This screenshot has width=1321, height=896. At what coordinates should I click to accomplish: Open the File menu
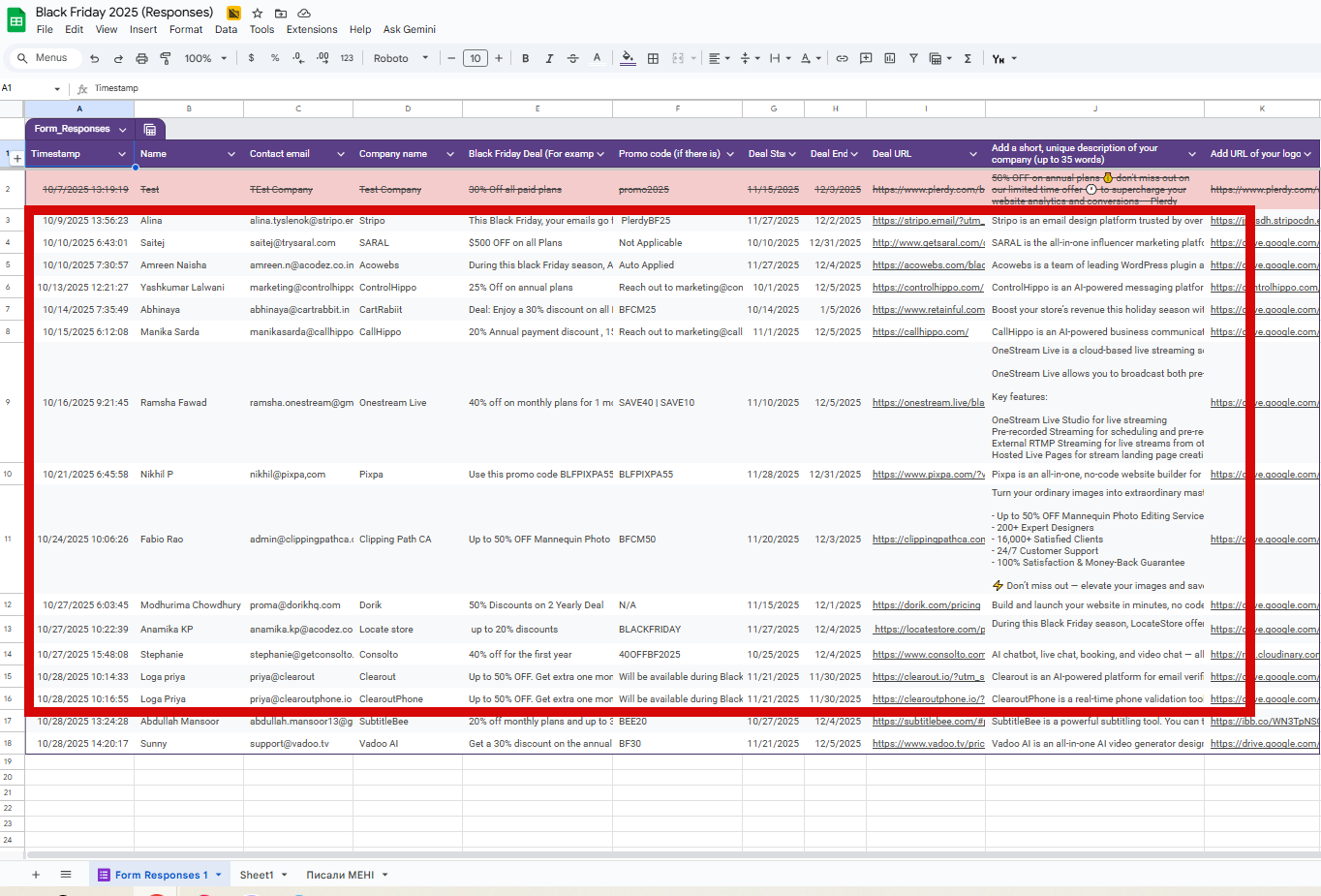pyautogui.click(x=45, y=29)
